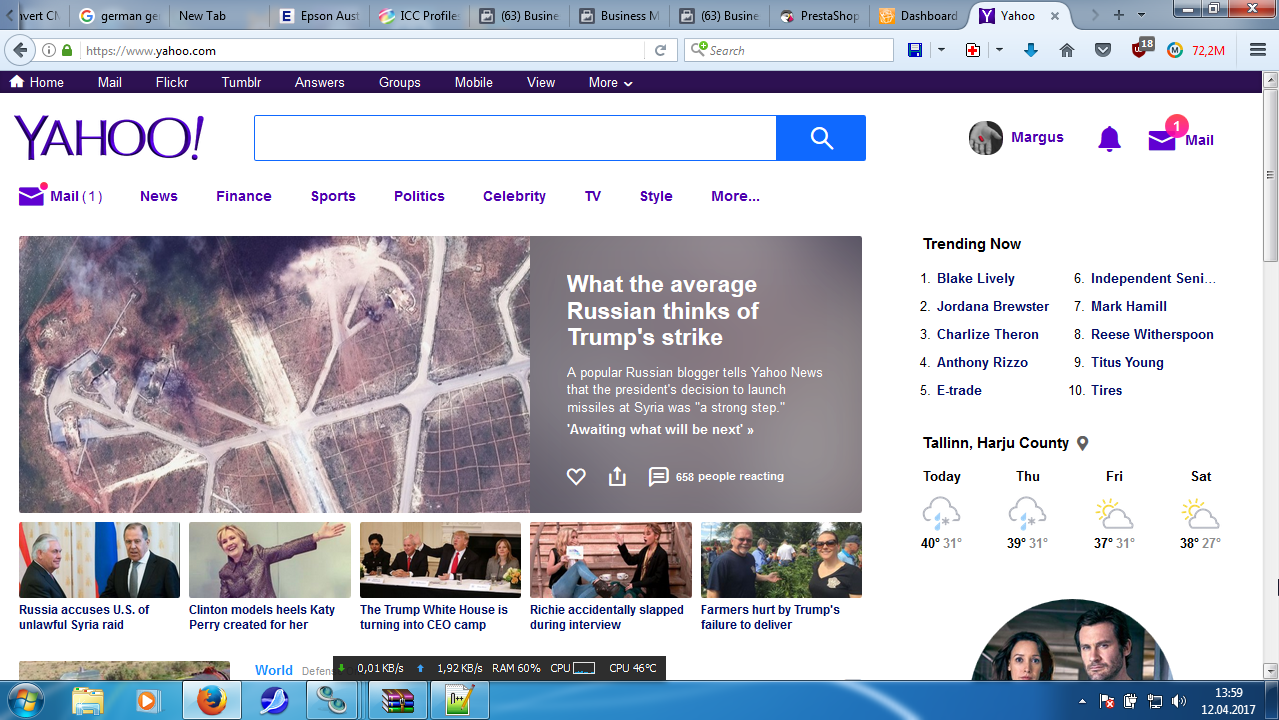This screenshot has width=1279, height=720.
Task: Open 'Russia accuses U.S.' story thumbnail
Action: click(x=99, y=560)
